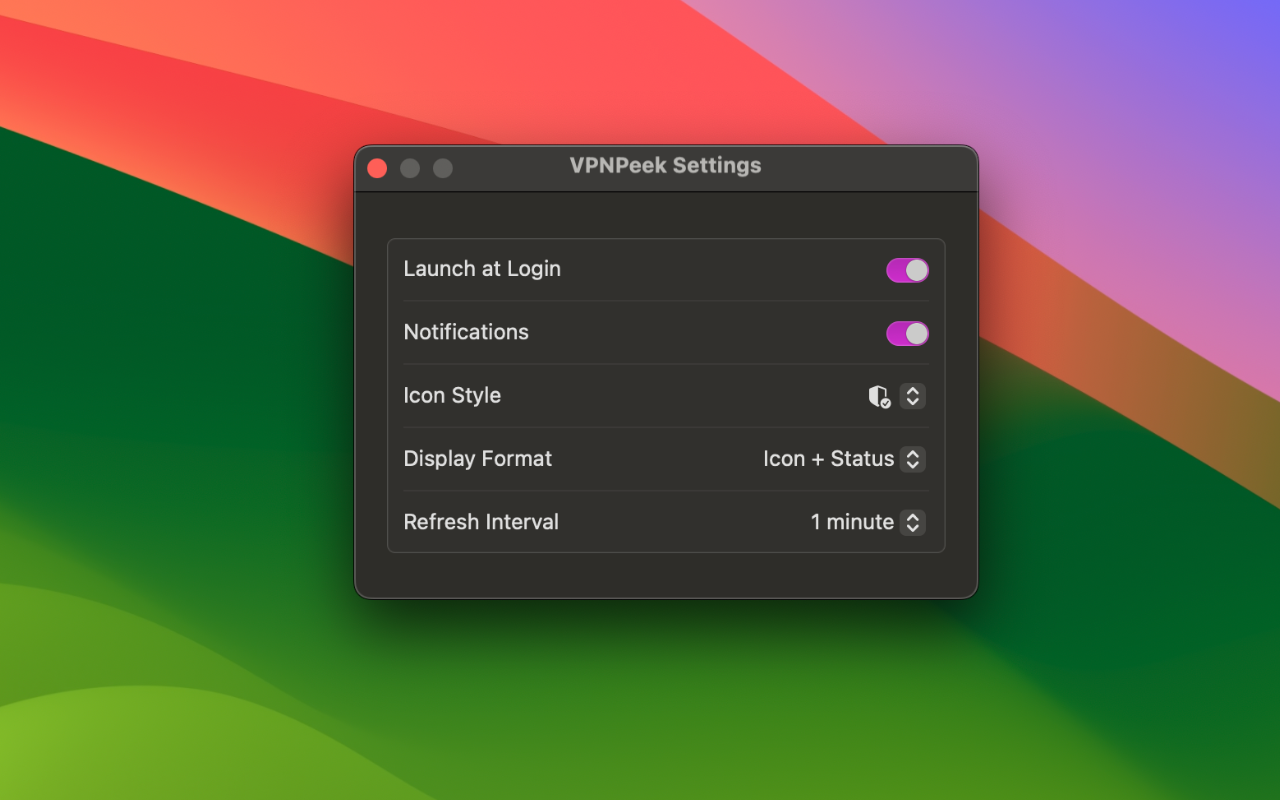The image size is (1280, 800).
Task: Choose the 1 minute interval value
Action: coord(852,522)
